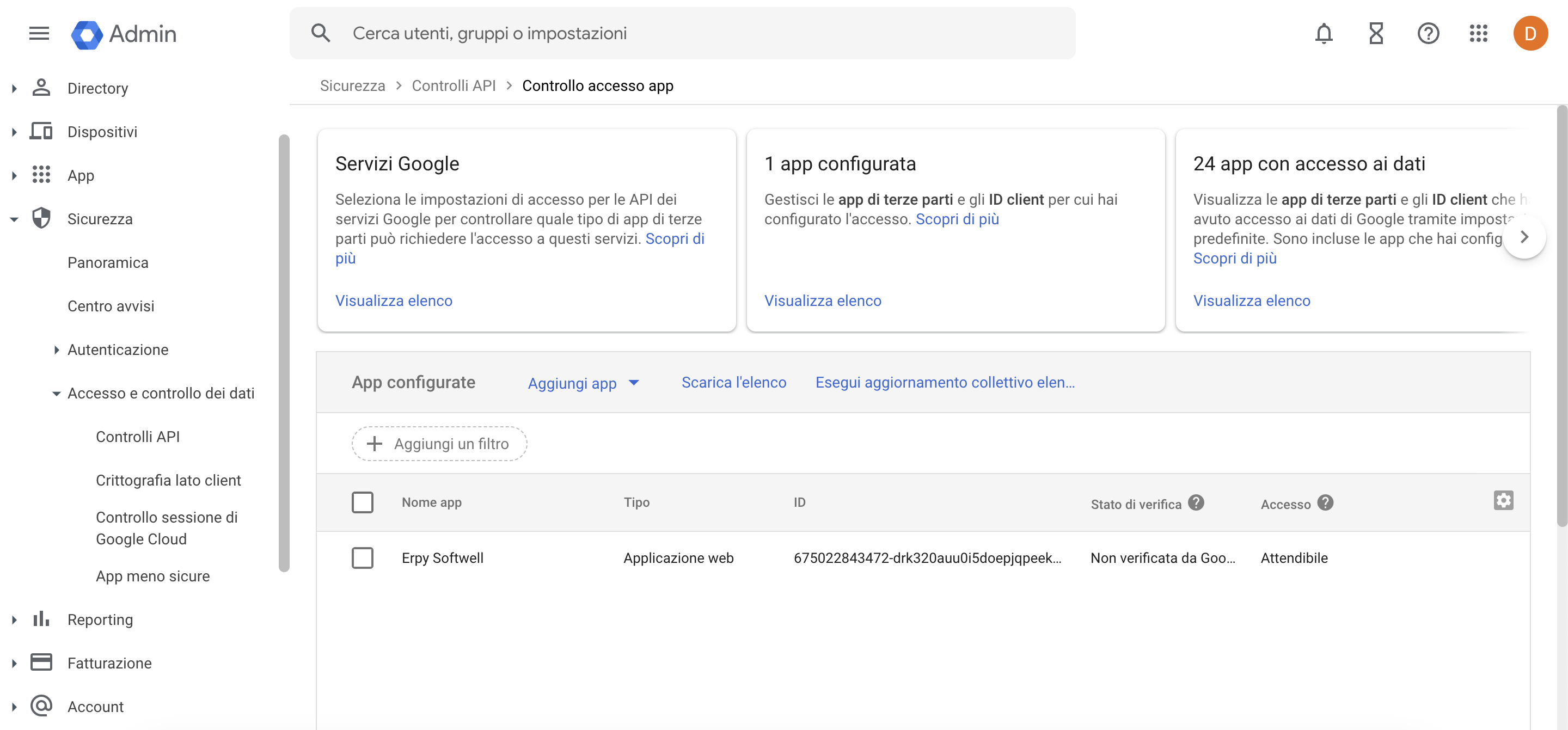1568x730 pixels.
Task: Check the select-all checkbox in table header
Action: click(362, 502)
